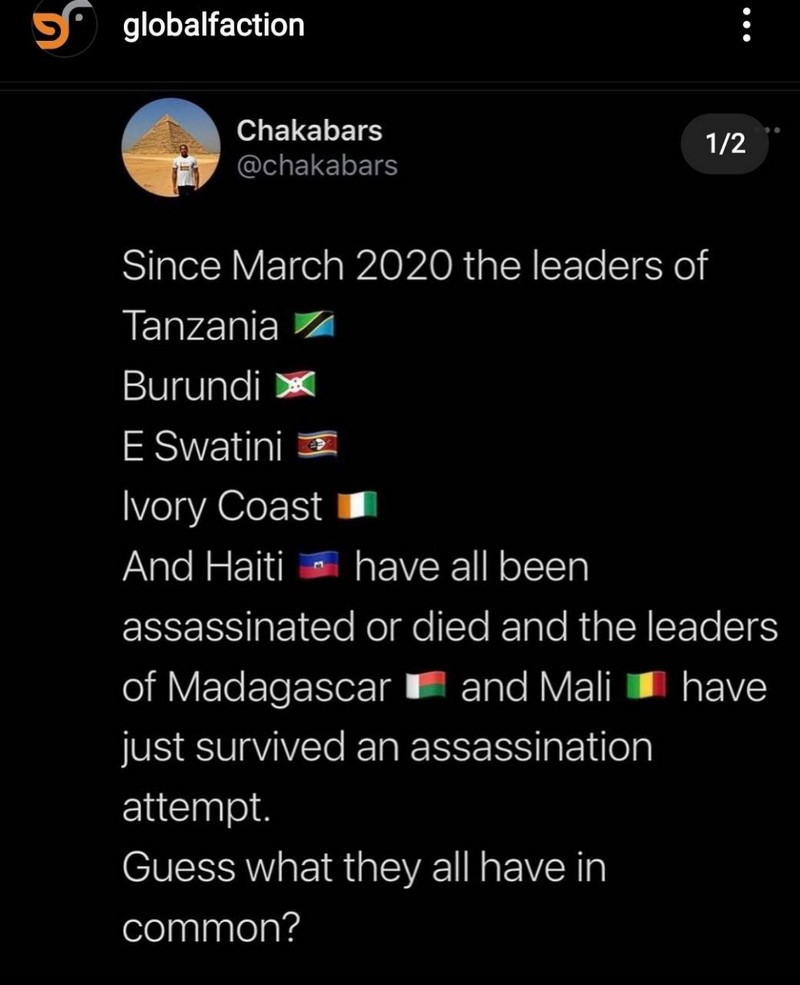Click the 'Ivory Coast' text
This screenshot has height=985, width=800.
(222, 507)
